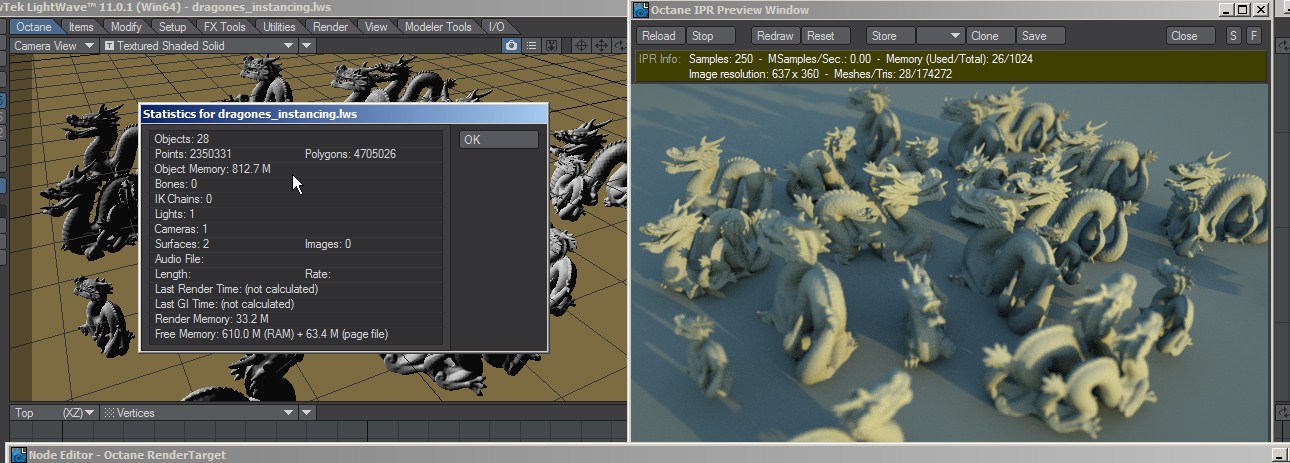Viewport: 1290px width, 463px height.
Task: Click 'Image resolution: 637 x 360' text
Action: tap(756, 74)
